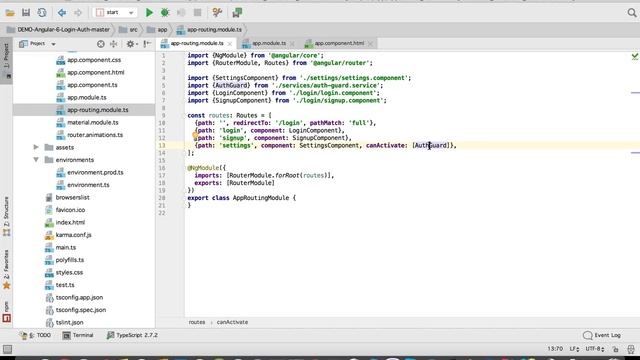This screenshot has height=360, width=640.
Task: Navigate back with the left arrow icon
Action: tap(62, 13)
